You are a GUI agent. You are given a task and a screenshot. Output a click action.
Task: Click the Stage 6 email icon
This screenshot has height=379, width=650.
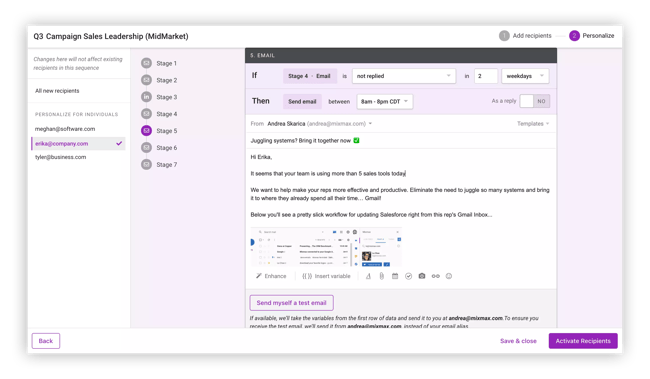tap(146, 148)
